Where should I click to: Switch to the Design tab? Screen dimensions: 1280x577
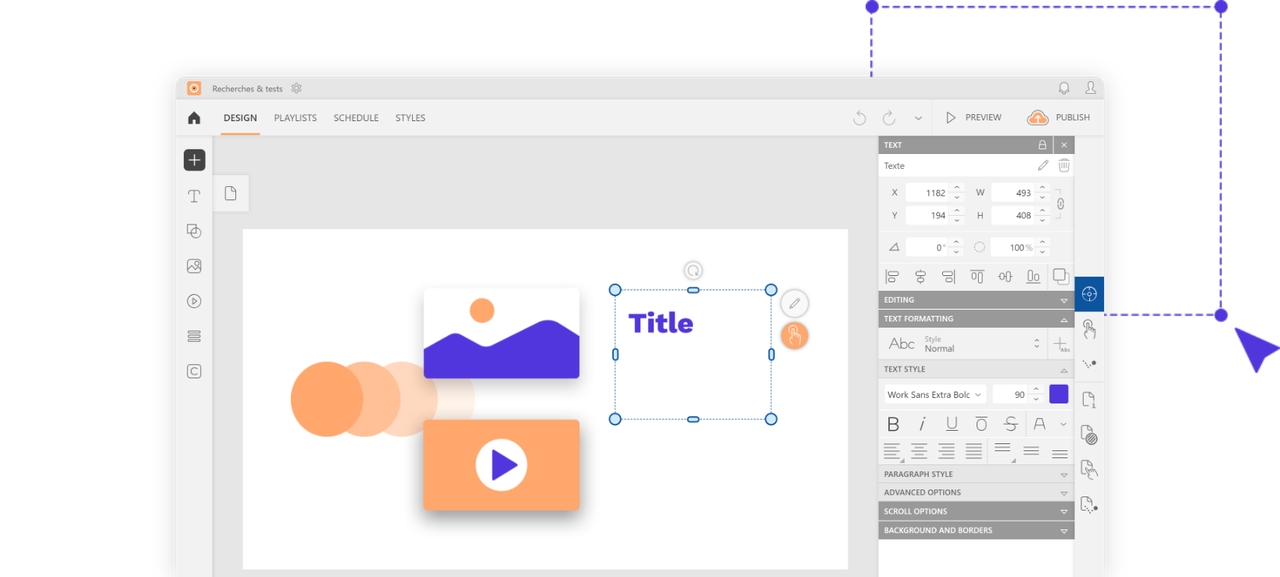pos(240,118)
